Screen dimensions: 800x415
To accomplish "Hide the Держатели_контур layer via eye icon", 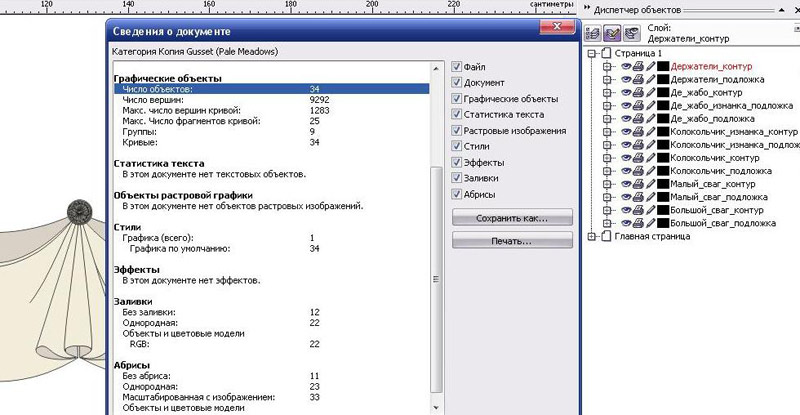I will point(624,67).
